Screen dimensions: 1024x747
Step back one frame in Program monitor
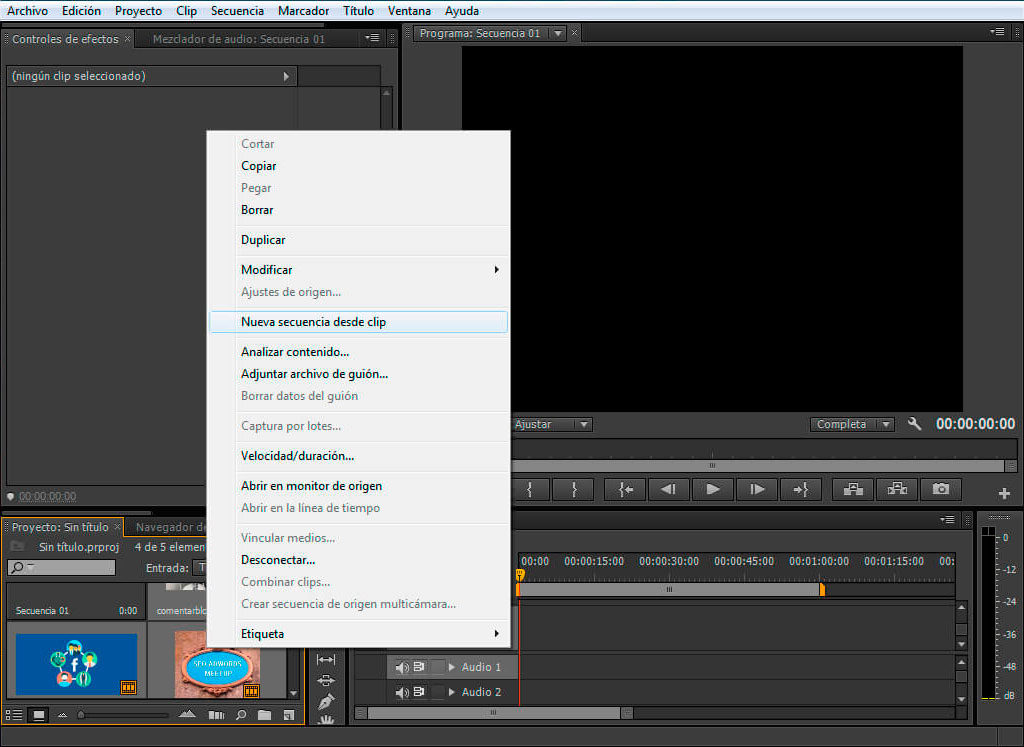click(x=669, y=489)
